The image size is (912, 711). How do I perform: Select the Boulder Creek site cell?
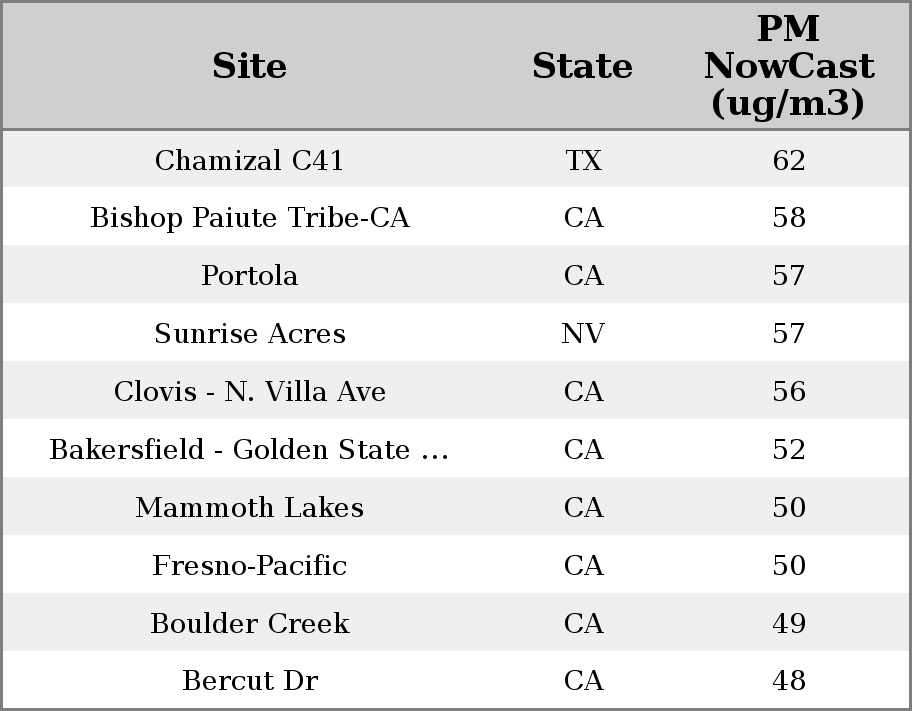249,624
